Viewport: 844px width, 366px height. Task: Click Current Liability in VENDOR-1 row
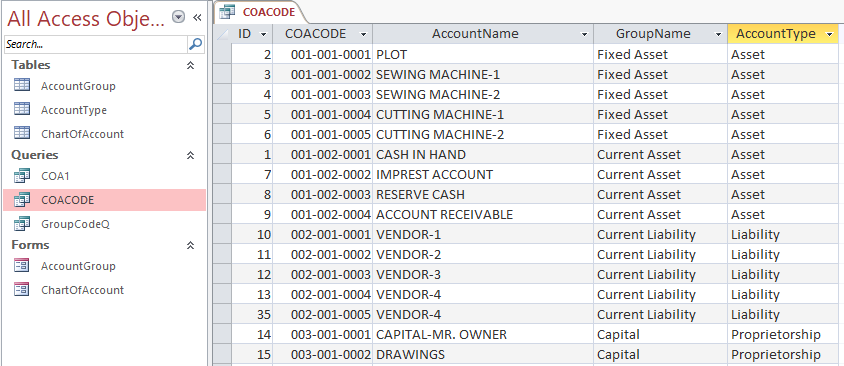(x=660, y=235)
